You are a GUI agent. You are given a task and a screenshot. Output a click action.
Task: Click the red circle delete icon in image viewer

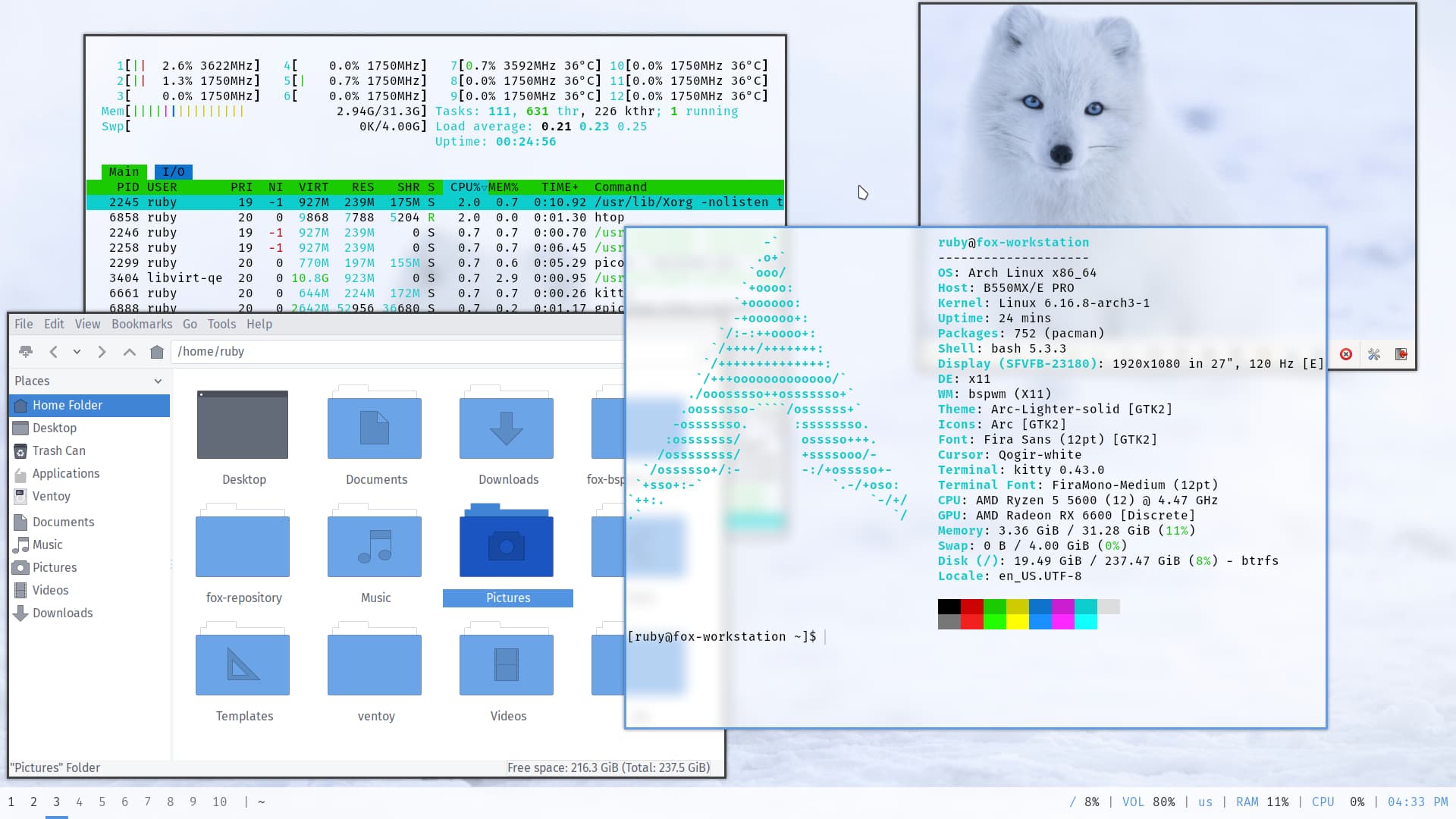click(1346, 355)
